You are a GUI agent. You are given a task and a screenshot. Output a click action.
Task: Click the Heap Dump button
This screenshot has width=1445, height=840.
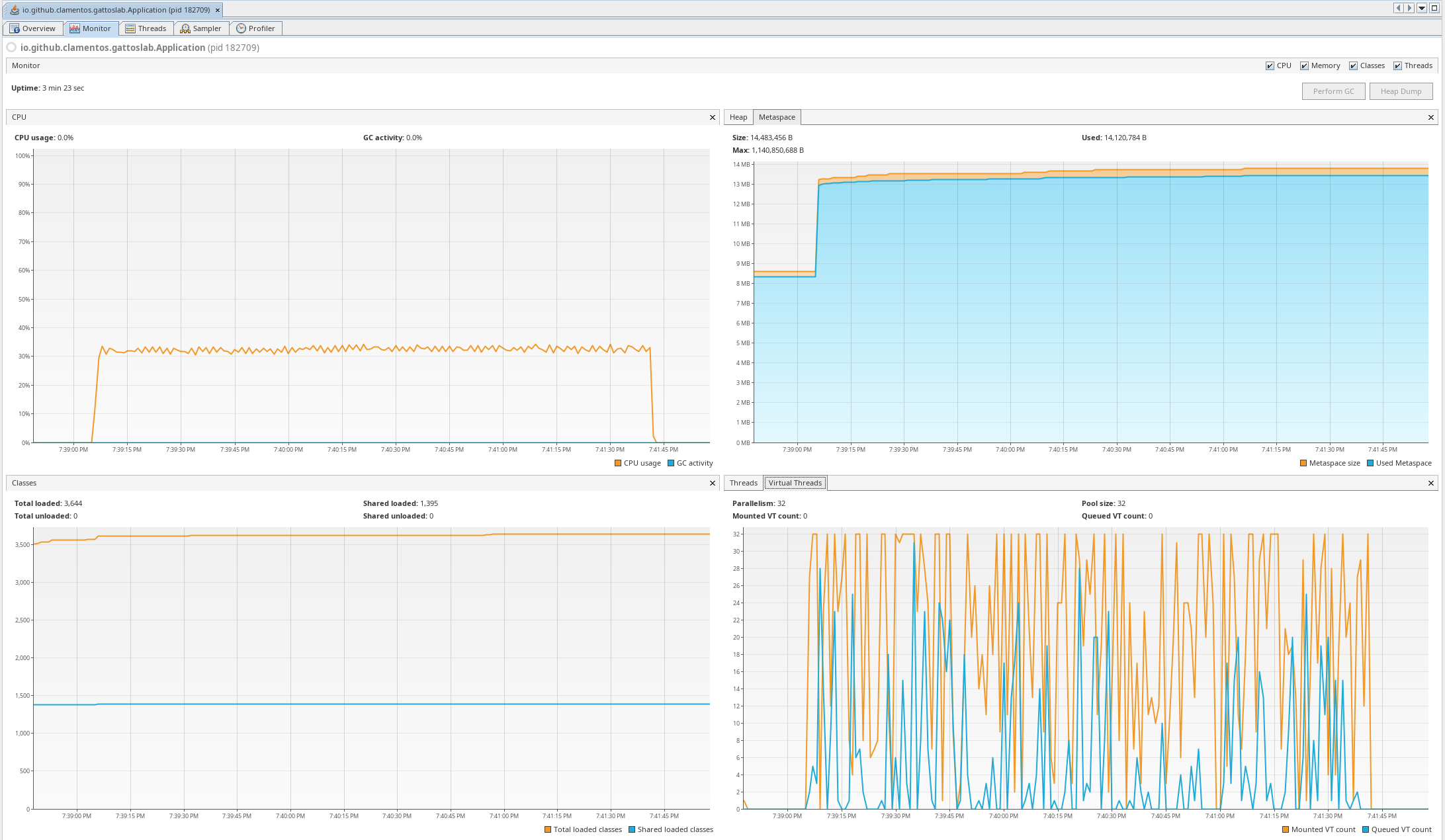1401,91
